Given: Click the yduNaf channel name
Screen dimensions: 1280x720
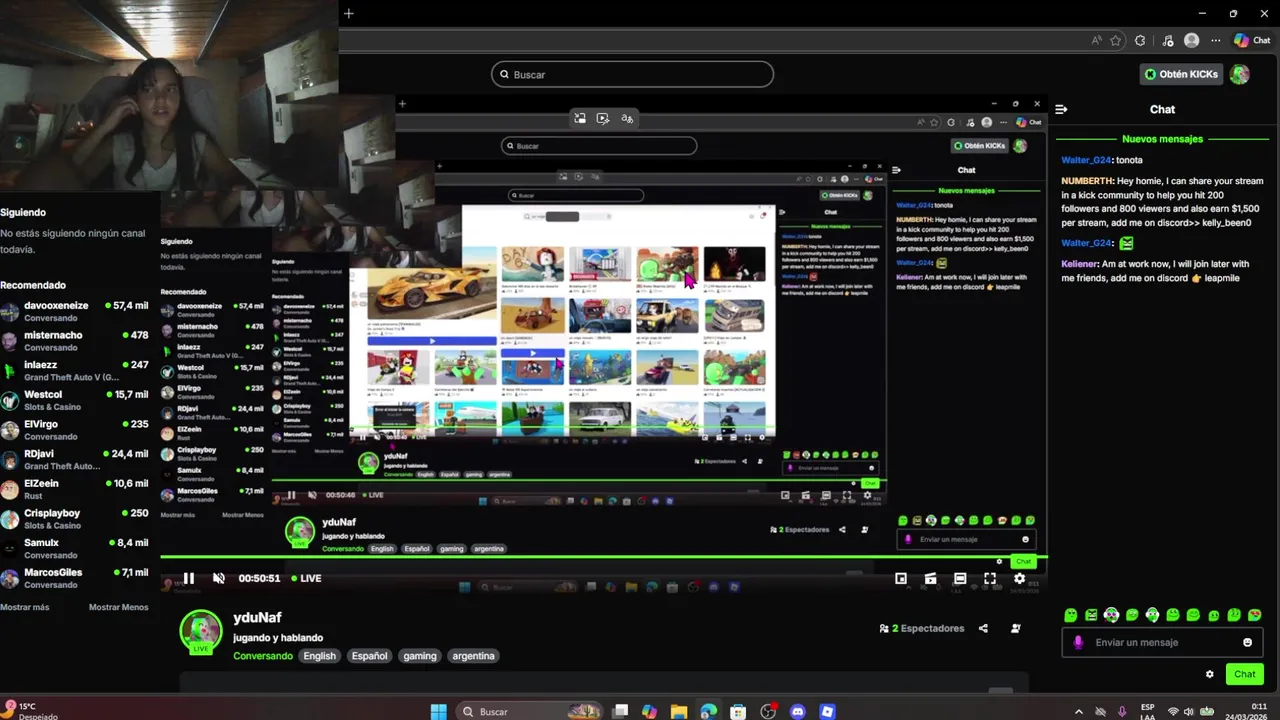Looking at the screenshot, I should tap(257, 618).
